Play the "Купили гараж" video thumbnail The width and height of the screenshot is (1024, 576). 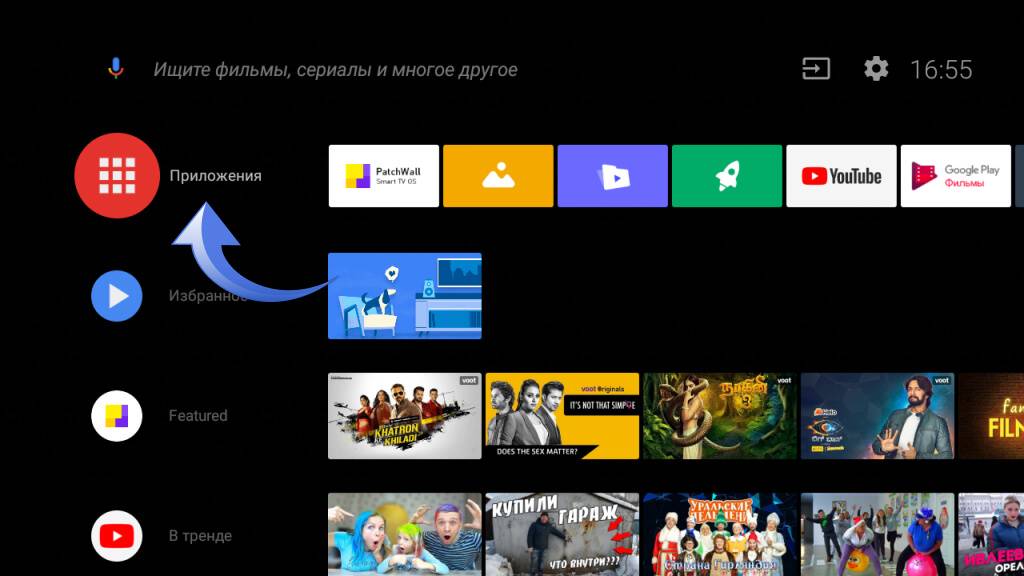(562, 534)
